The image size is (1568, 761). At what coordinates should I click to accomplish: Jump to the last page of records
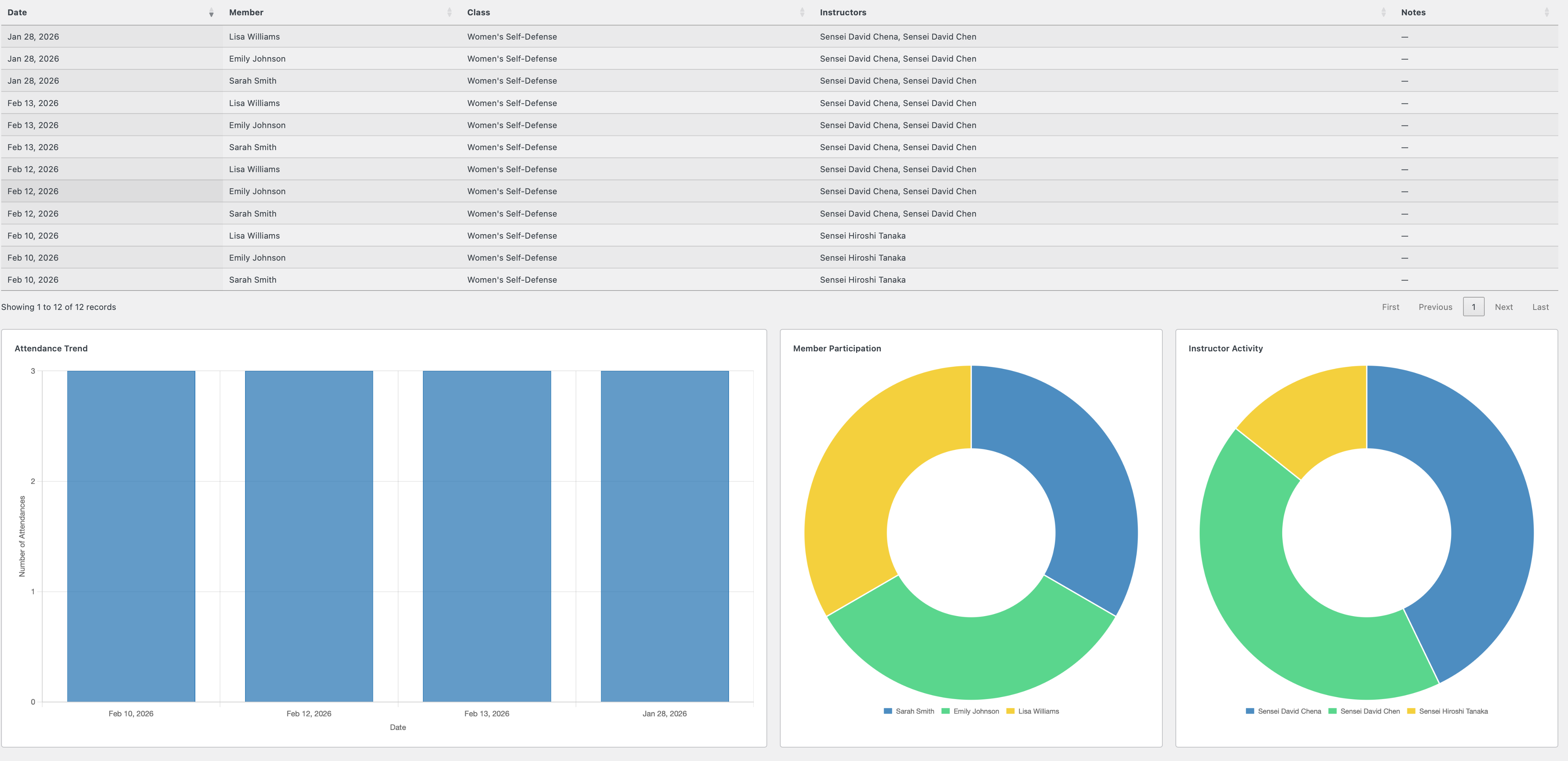pos(1541,307)
